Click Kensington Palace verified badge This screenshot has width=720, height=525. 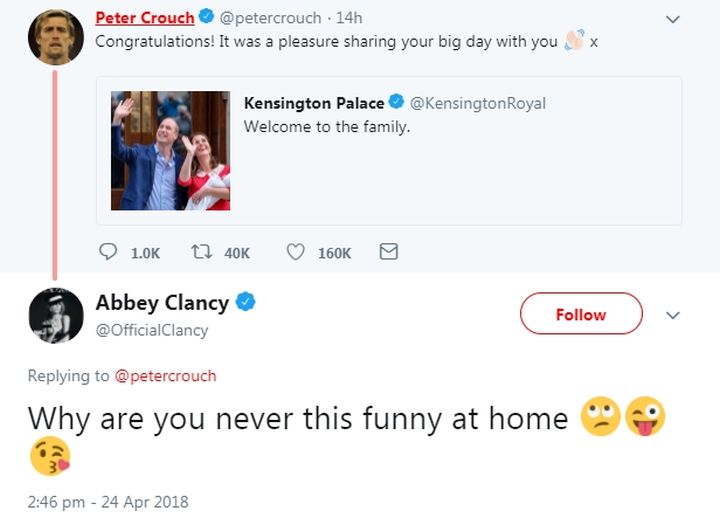coord(396,102)
